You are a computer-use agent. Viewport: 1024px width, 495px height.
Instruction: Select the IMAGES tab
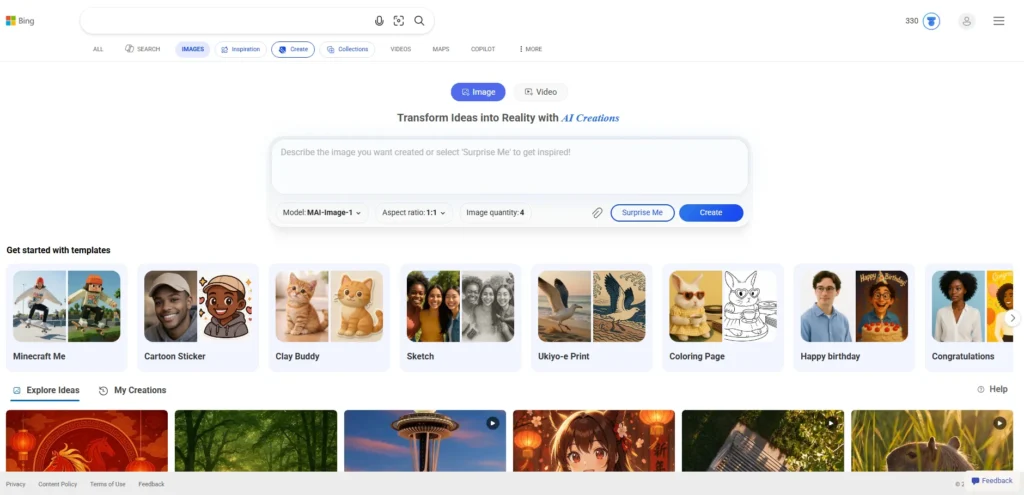pos(193,49)
